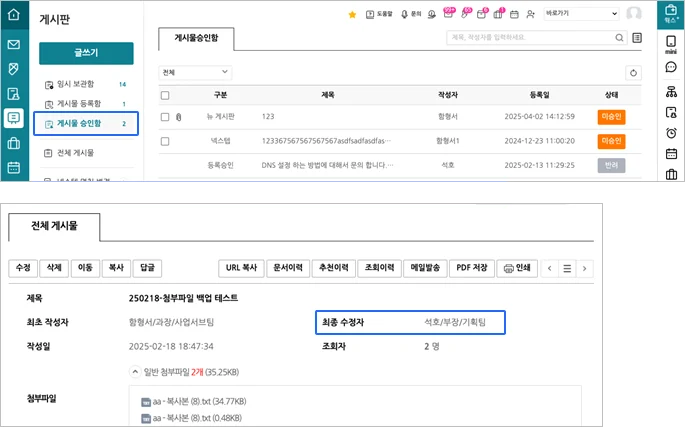
Task: Open the 전체 filter dropdown
Action: (195, 73)
